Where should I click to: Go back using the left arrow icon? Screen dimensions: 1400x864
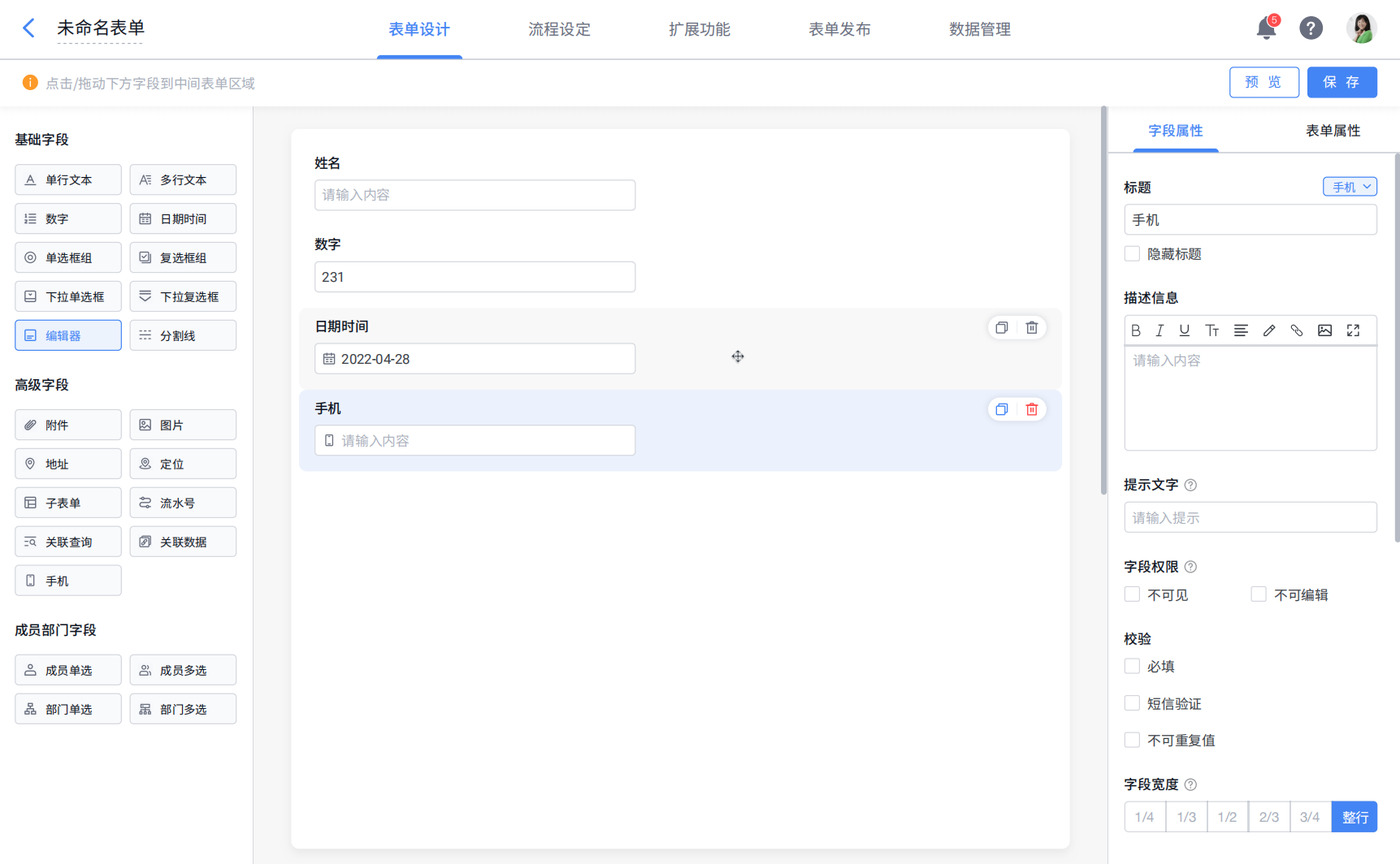(x=29, y=28)
